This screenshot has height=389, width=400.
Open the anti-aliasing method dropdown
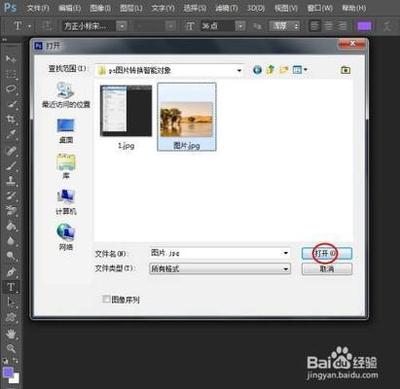coord(285,26)
